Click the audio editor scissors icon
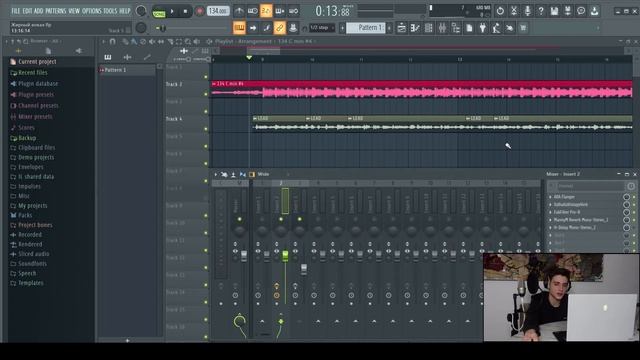The image size is (640, 360). [x=514, y=11]
